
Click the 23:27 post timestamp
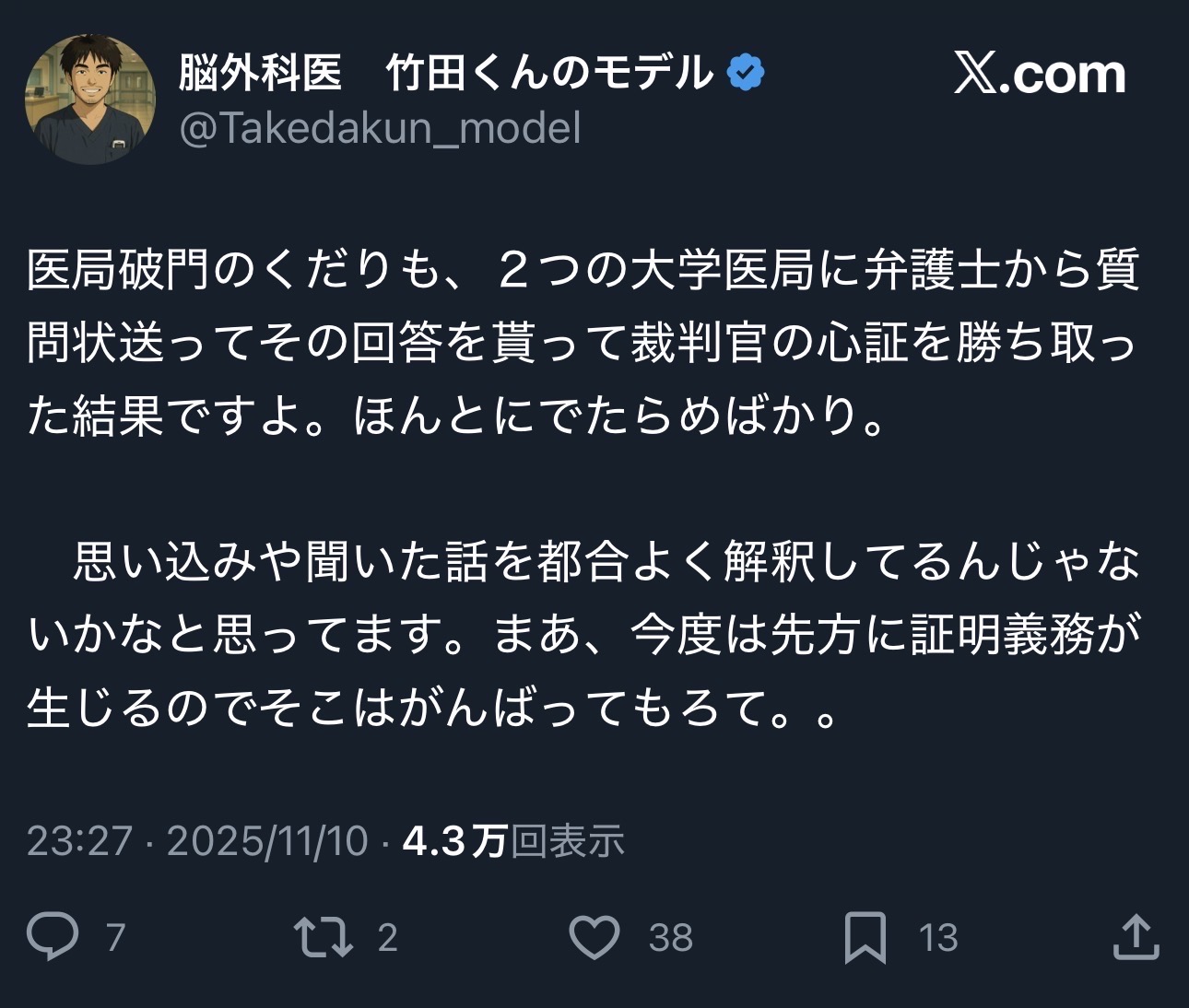pos(79,841)
